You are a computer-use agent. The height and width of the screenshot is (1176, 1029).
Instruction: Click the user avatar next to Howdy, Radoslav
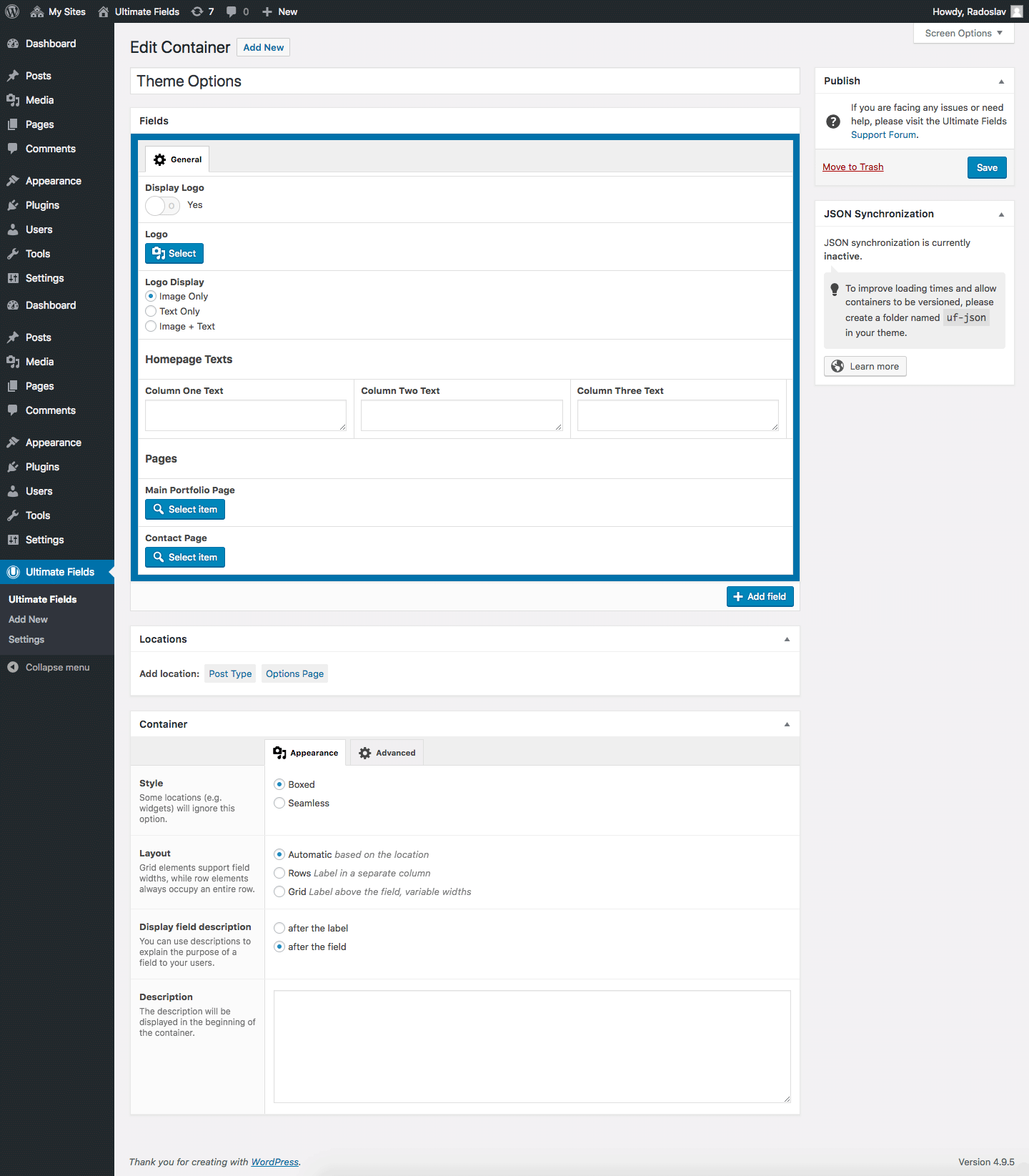(1017, 11)
